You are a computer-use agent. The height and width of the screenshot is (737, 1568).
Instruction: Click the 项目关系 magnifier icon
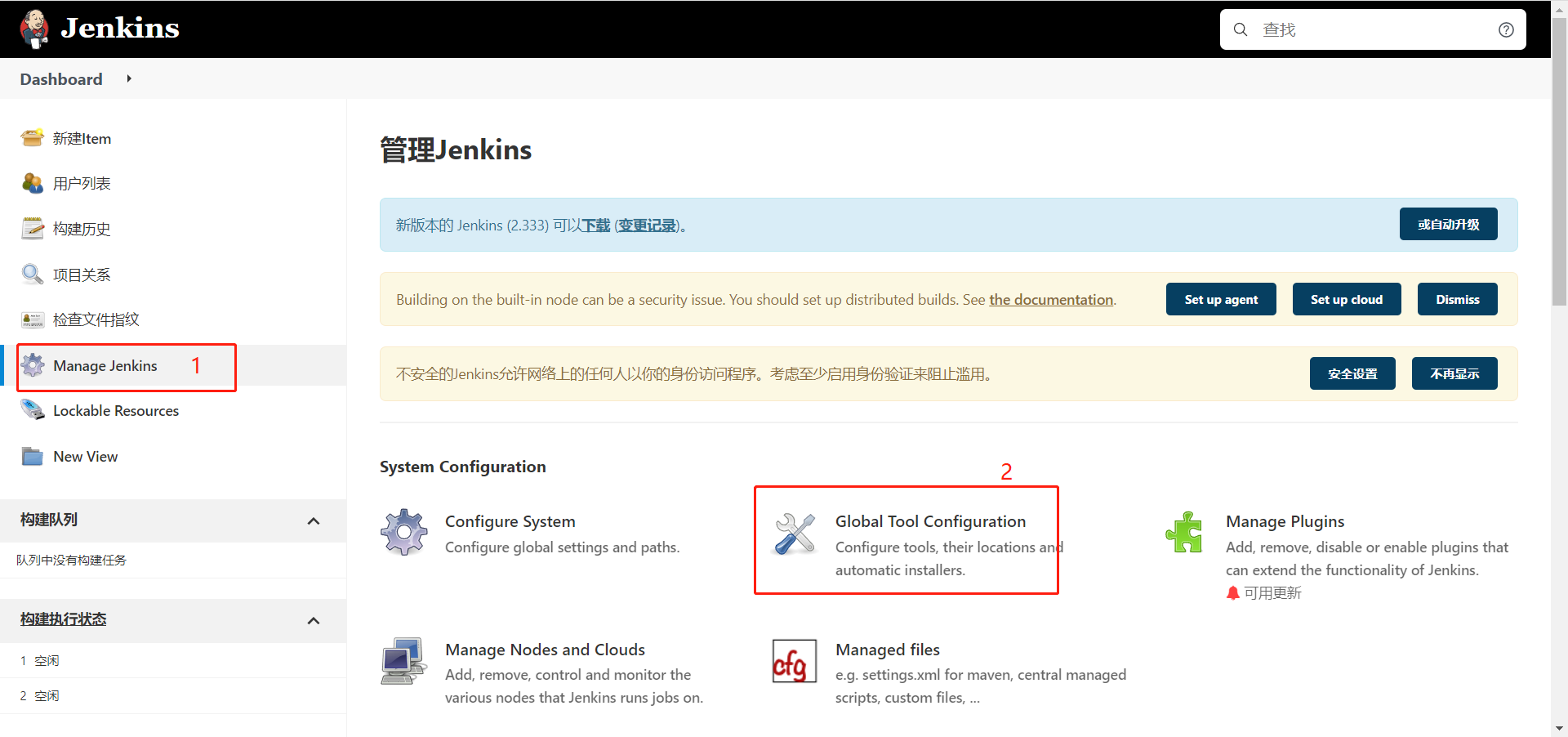pyautogui.click(x=32, y=274)
